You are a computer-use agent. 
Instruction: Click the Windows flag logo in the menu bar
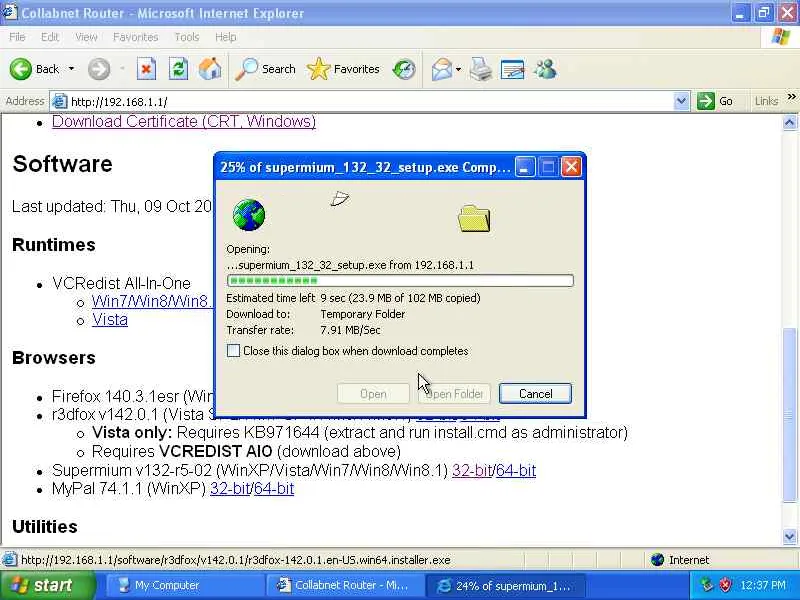(781, 37)
